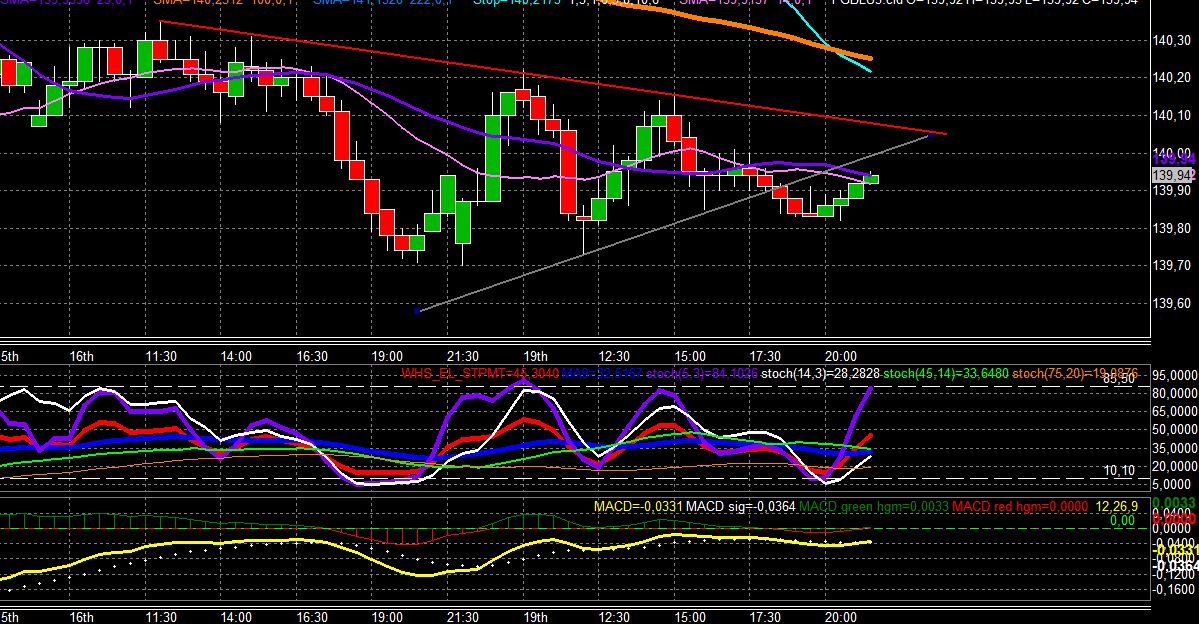Click 16th date on the price chart time axis

pos(81,356)
